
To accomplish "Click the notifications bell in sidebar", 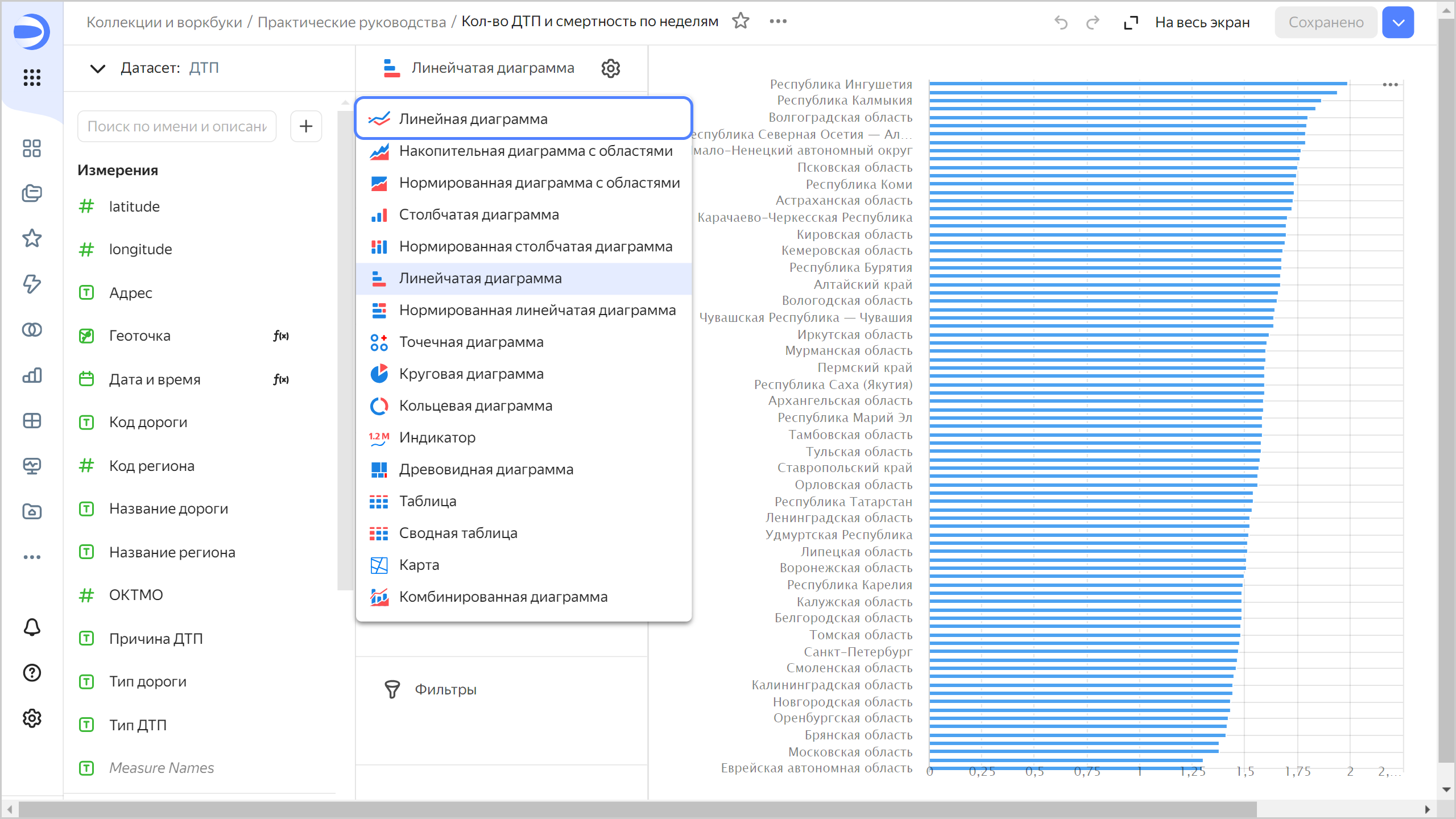I will coord(32,627).
